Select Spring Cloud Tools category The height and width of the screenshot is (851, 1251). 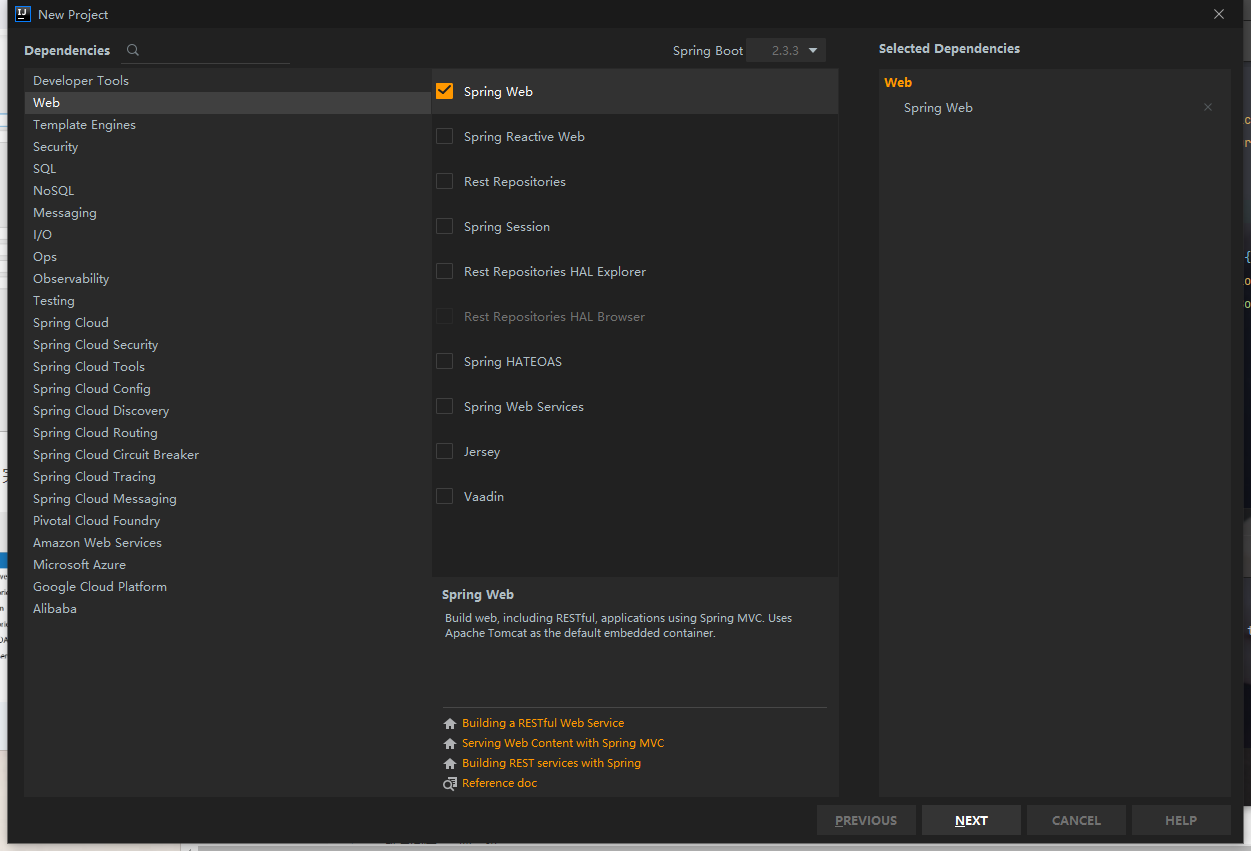(228, 366)
